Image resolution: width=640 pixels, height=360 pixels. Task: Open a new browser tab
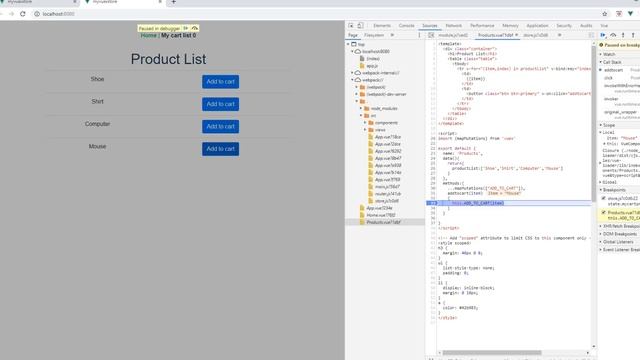coord(173,2)
